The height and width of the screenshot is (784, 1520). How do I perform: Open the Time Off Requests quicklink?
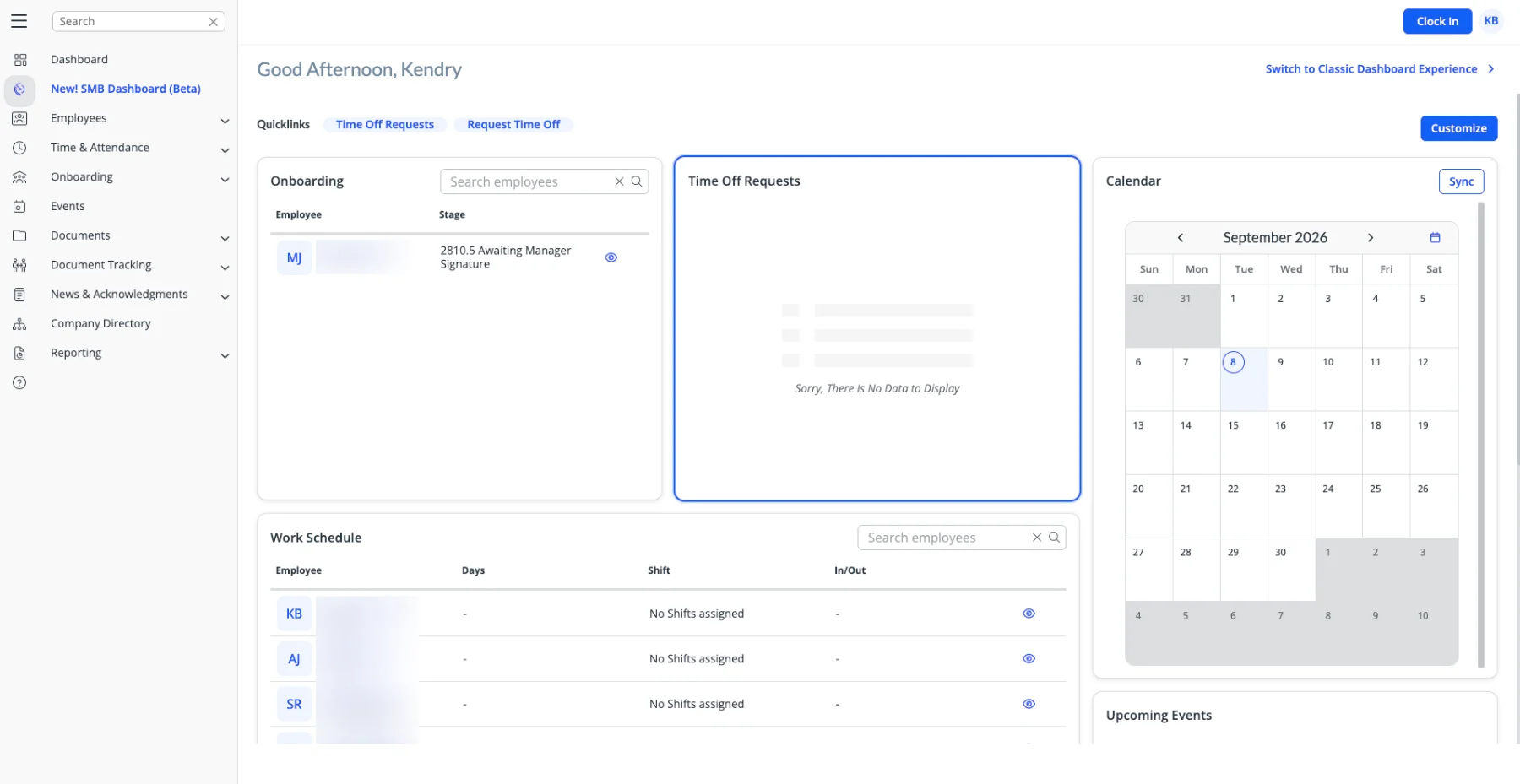[x=385, y=125]
